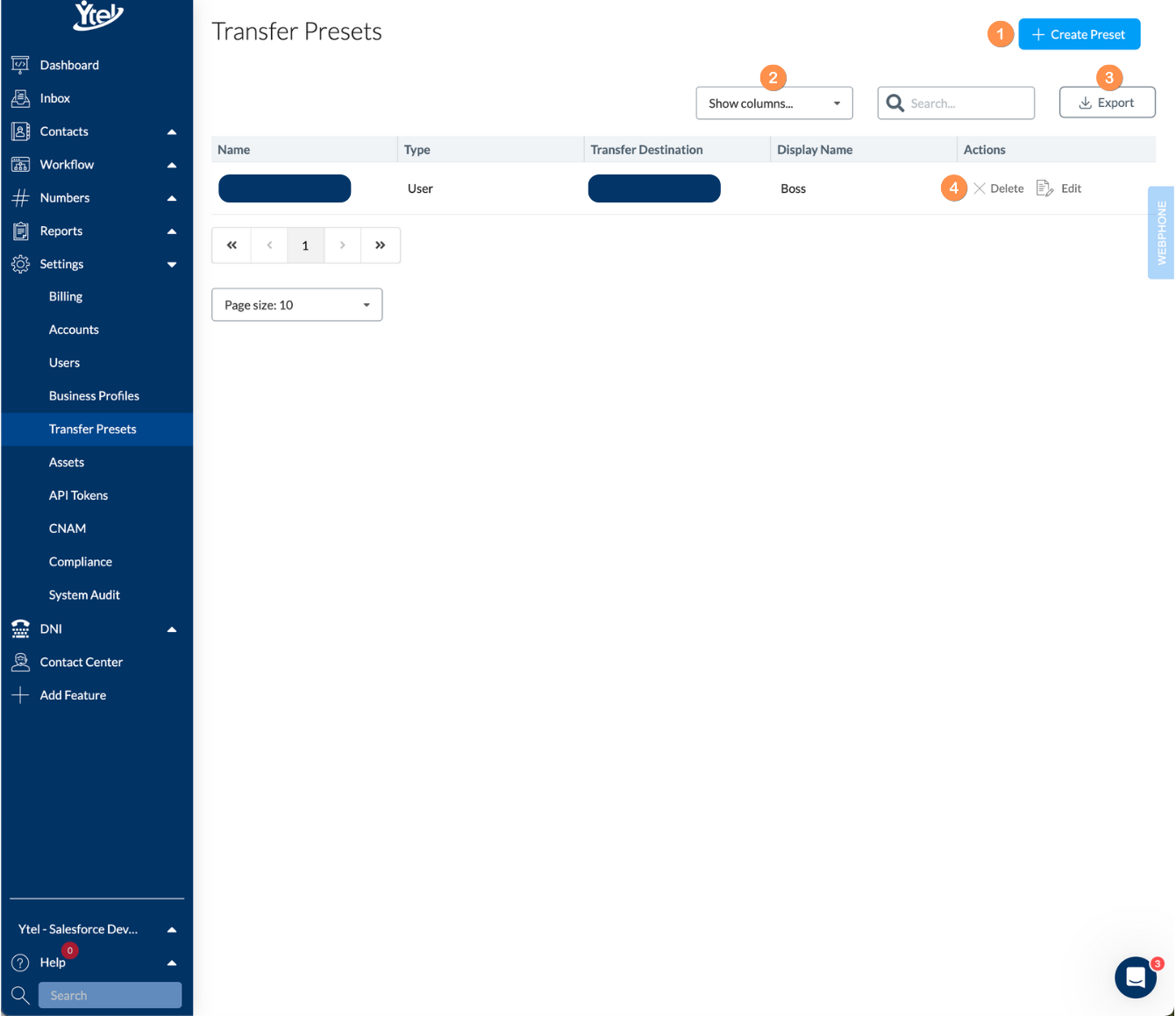The height and width of the screenshot is (1016, 1176).
Task: Click the Delete X icon for Boss
Action: [x=980, y=188]
